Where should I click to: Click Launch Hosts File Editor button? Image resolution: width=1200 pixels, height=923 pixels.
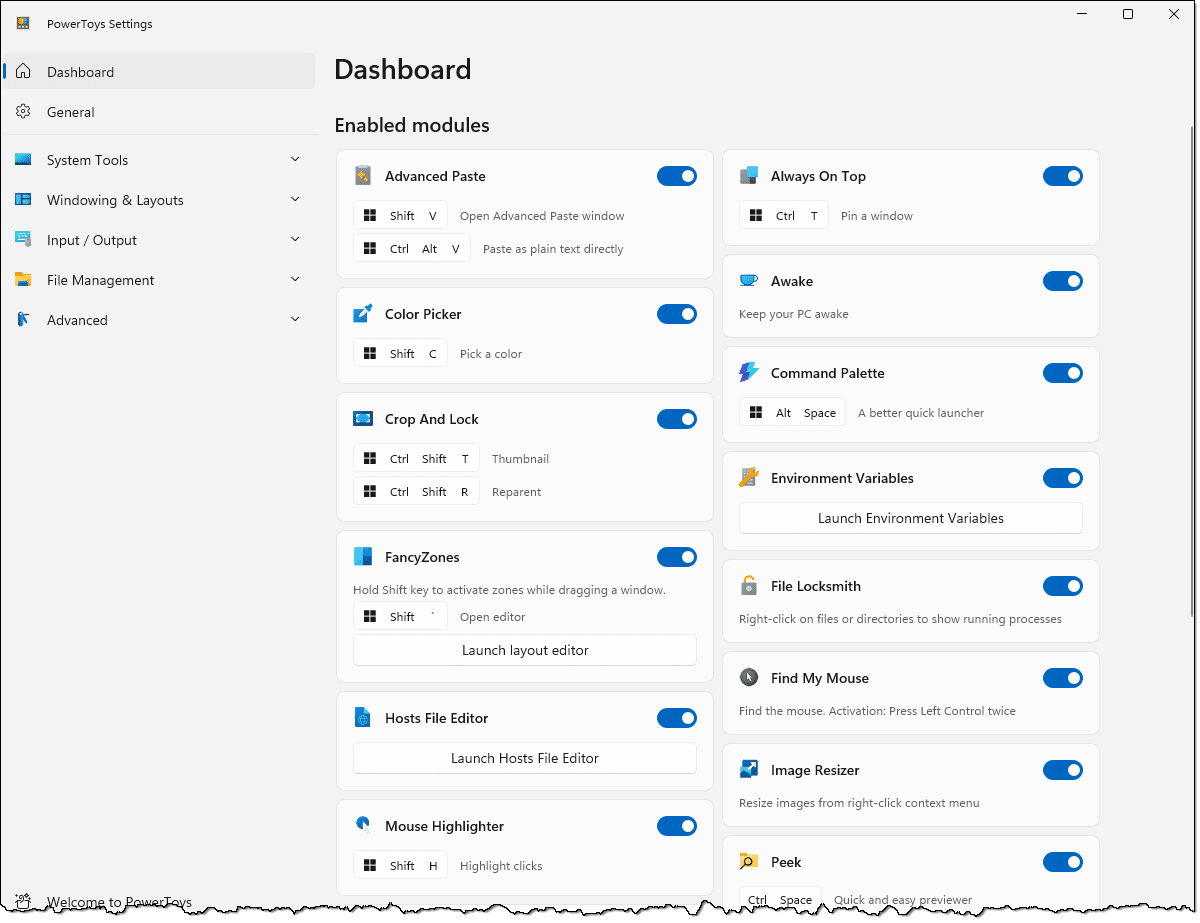click(x=525, y=758)
